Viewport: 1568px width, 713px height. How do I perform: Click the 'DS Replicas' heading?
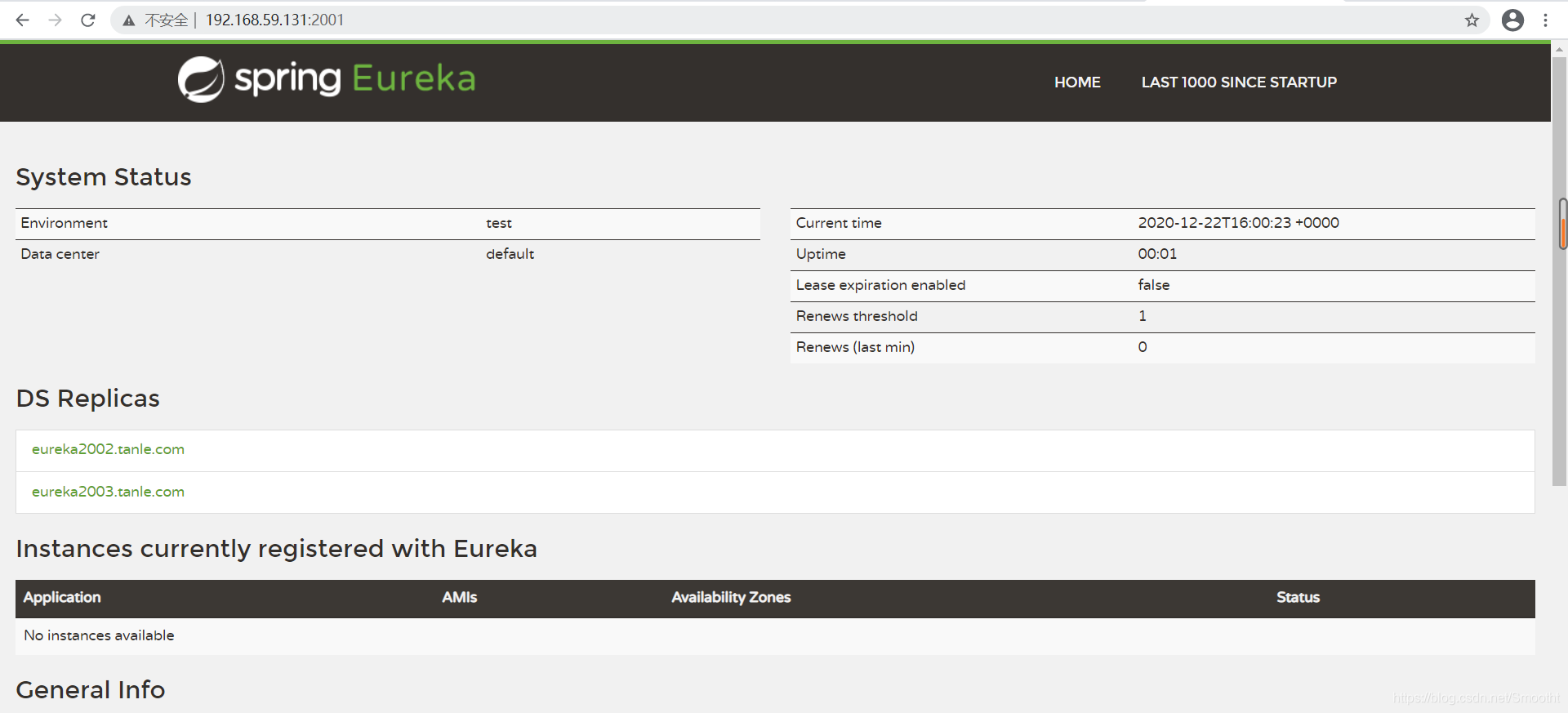click(88, 399)
